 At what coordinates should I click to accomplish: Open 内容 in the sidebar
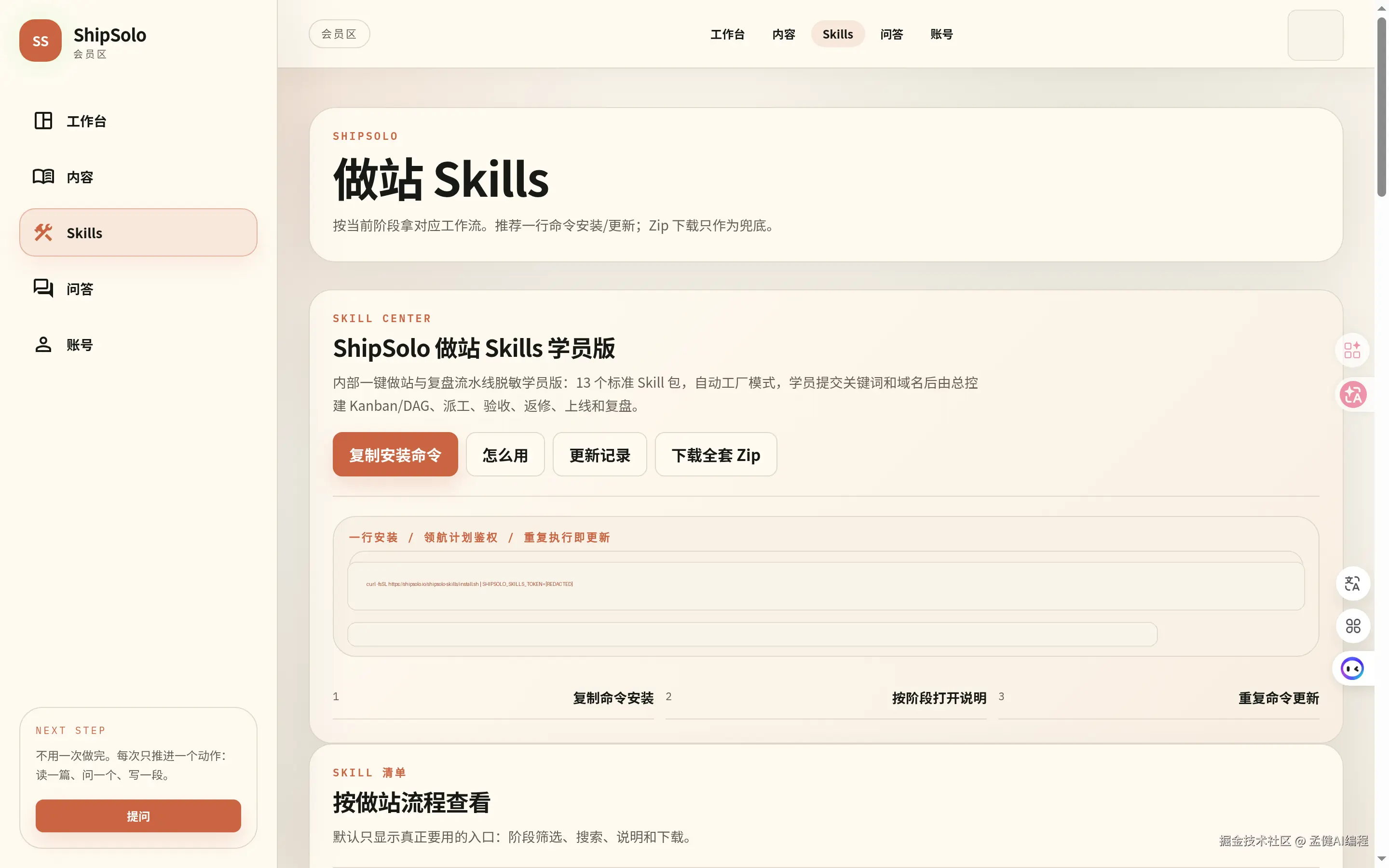coord(138,177)
